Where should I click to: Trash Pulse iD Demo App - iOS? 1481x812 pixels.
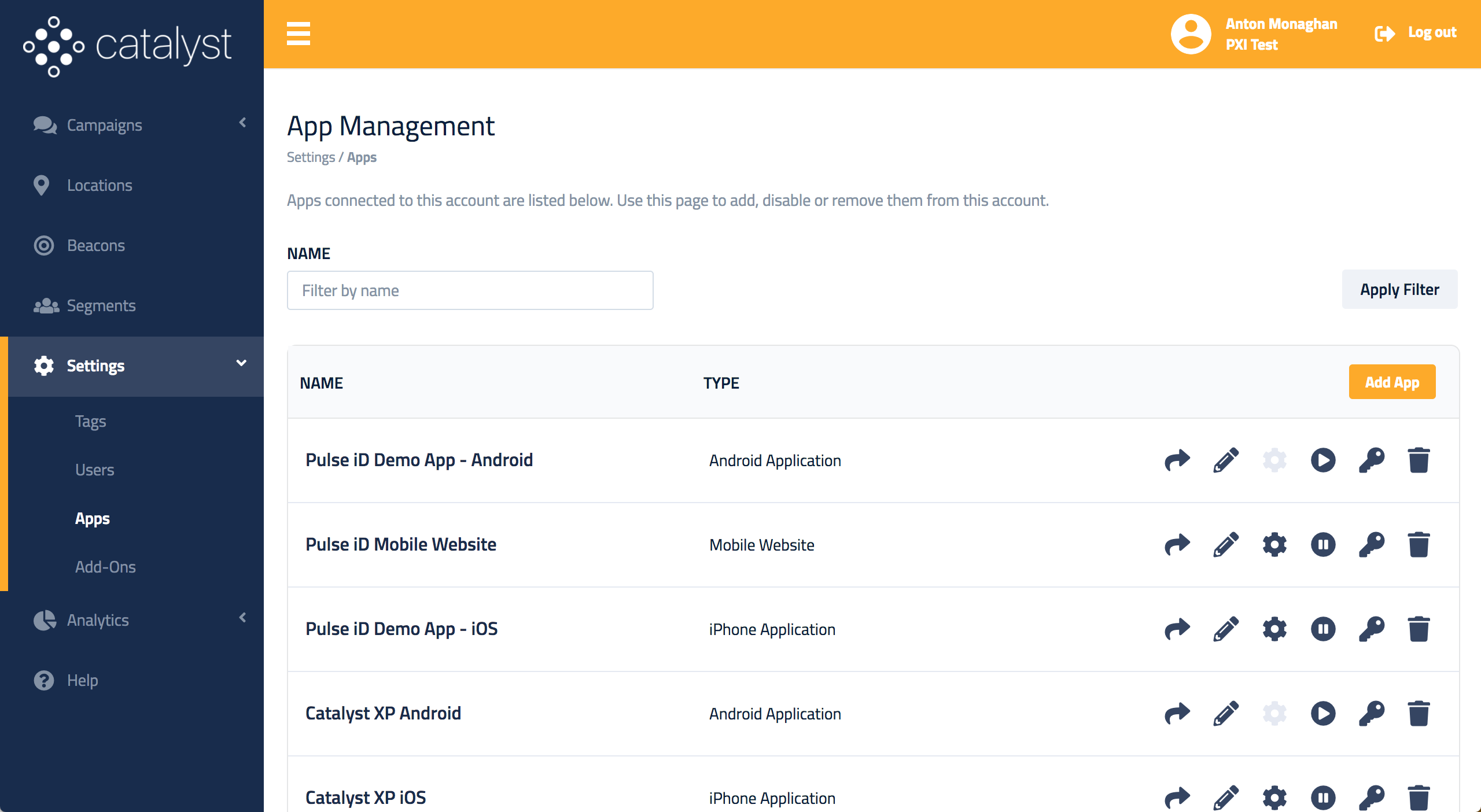1419,629
